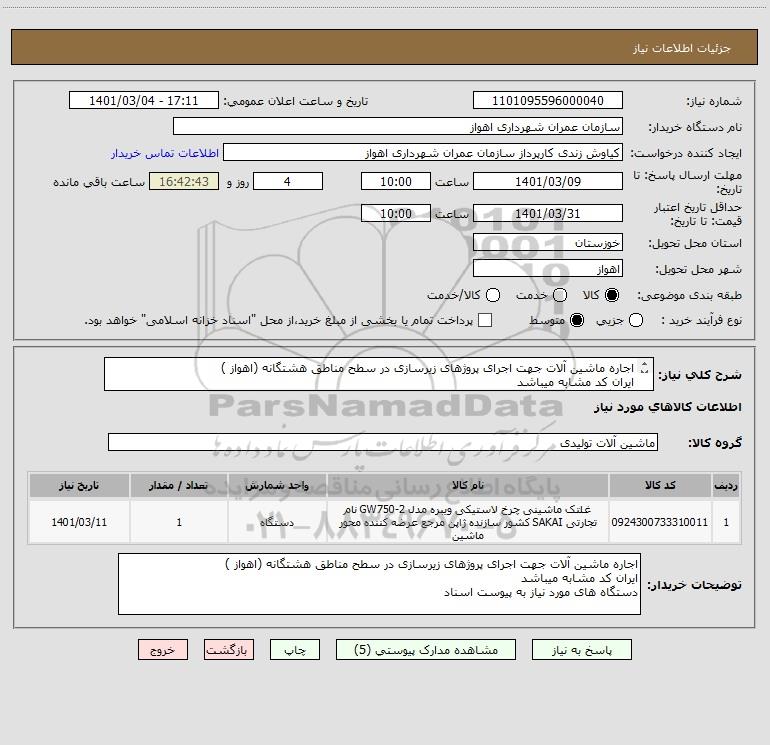
Task: Tick the اسناد خزانه اسلامی payment checkbox
Action: [x=485, y=320]
